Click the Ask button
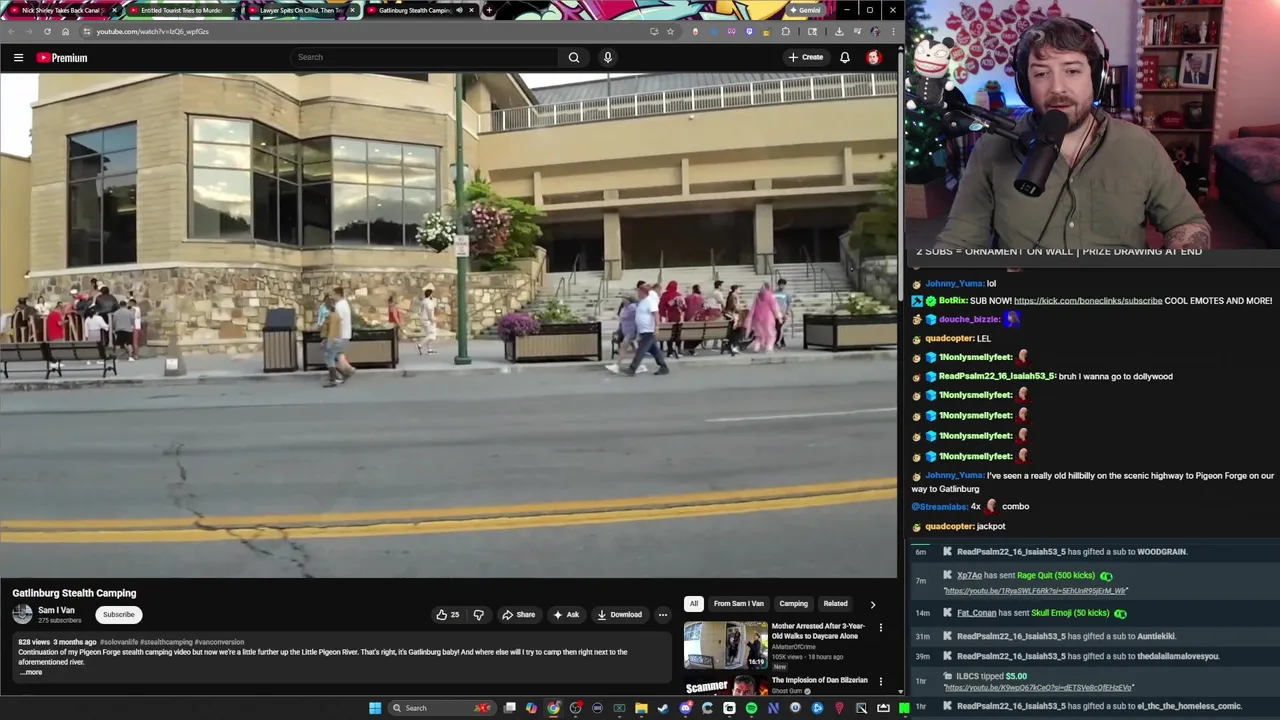 566,615
